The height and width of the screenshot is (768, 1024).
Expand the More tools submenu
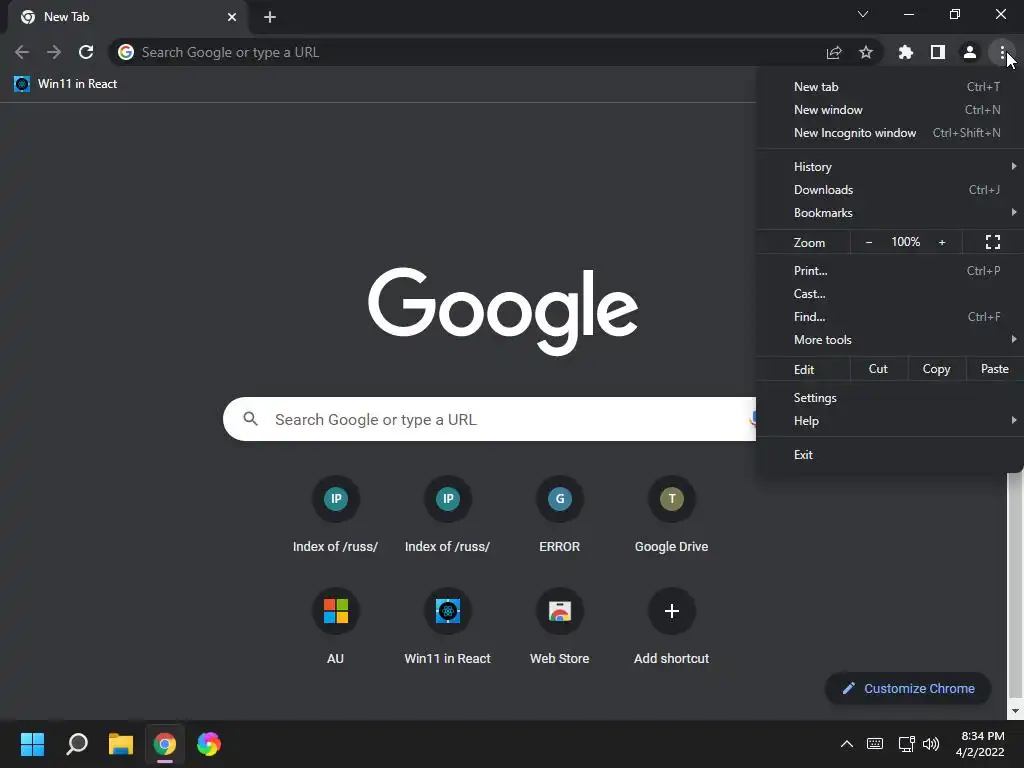(889, 340)
